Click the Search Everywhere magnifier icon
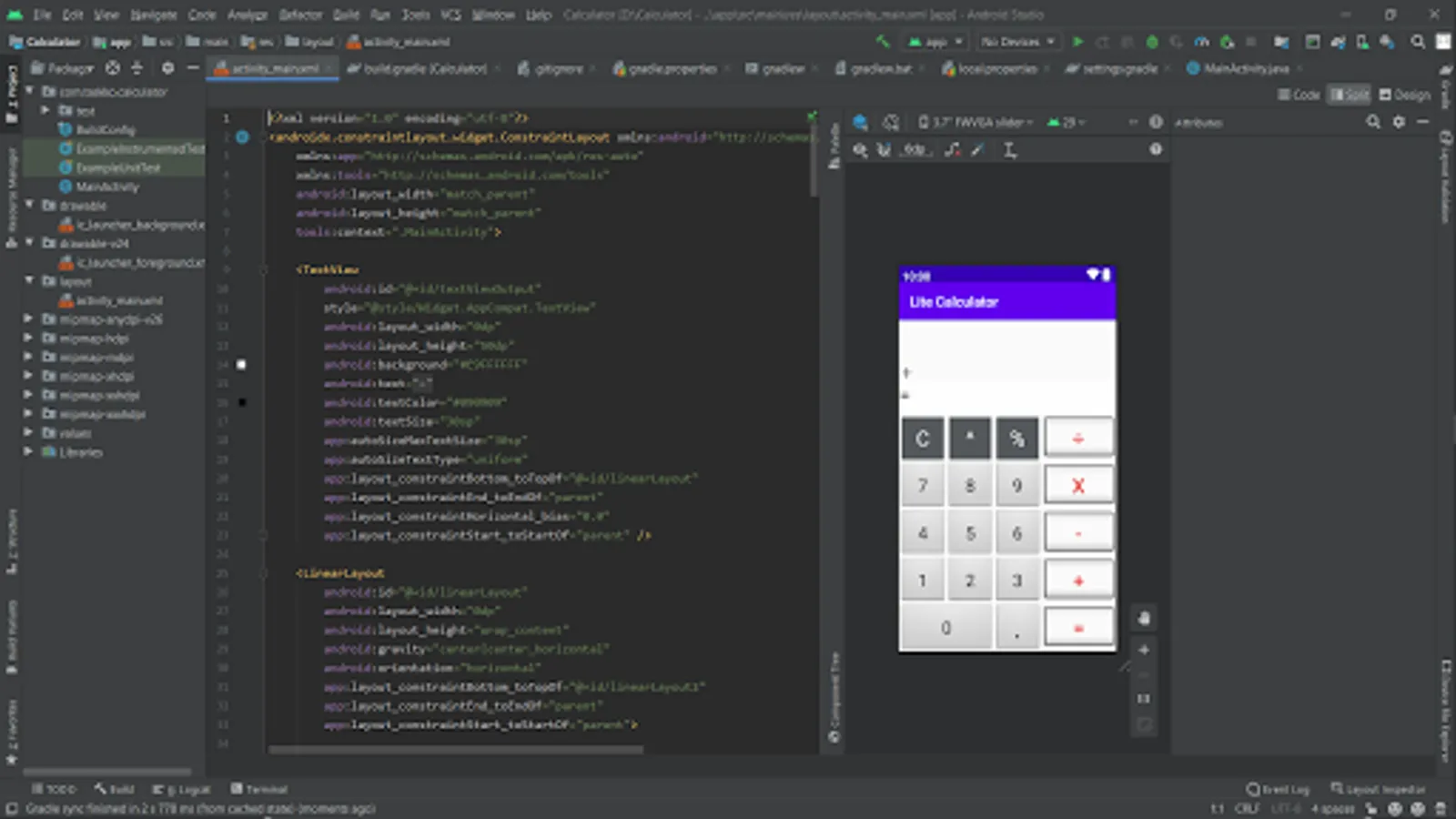This screenshot has width=1456, height=819. click(1418, 42)
